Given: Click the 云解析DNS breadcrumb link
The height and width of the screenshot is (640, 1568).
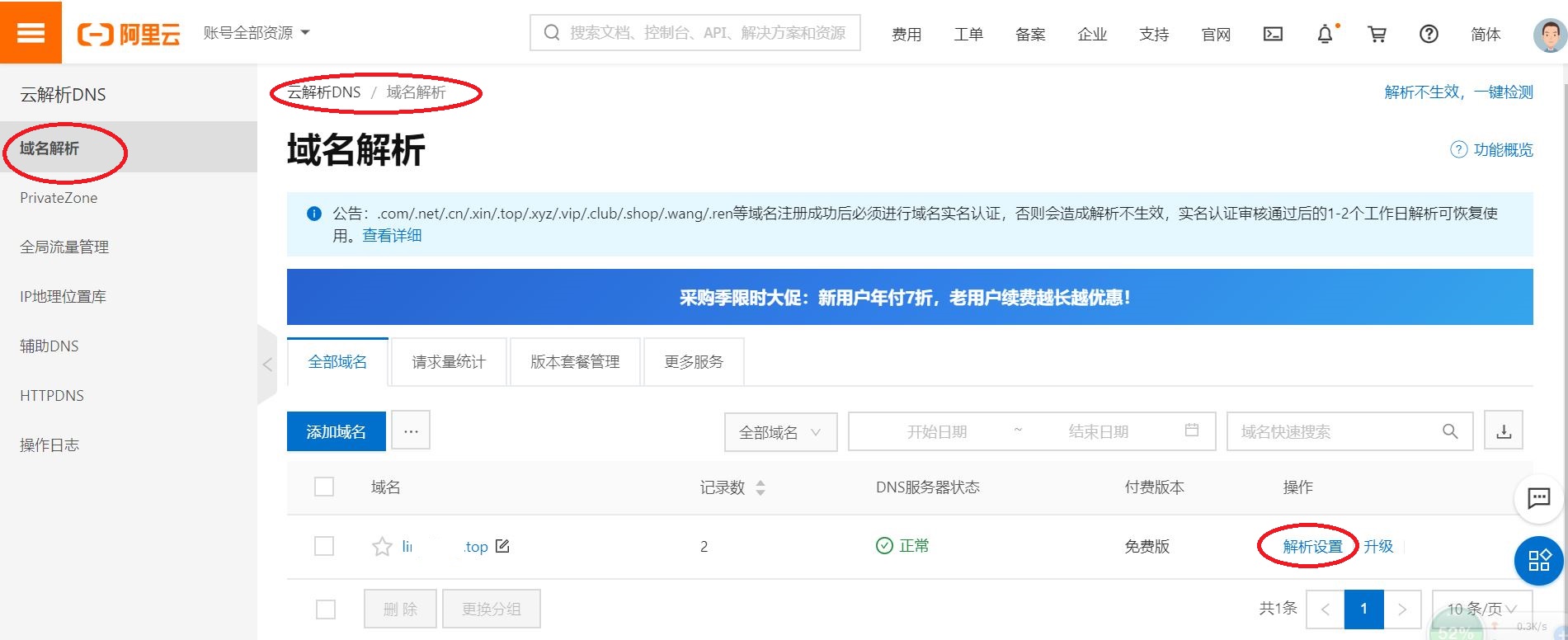Looking at the screenshot, I should click(x=324, y=92).
